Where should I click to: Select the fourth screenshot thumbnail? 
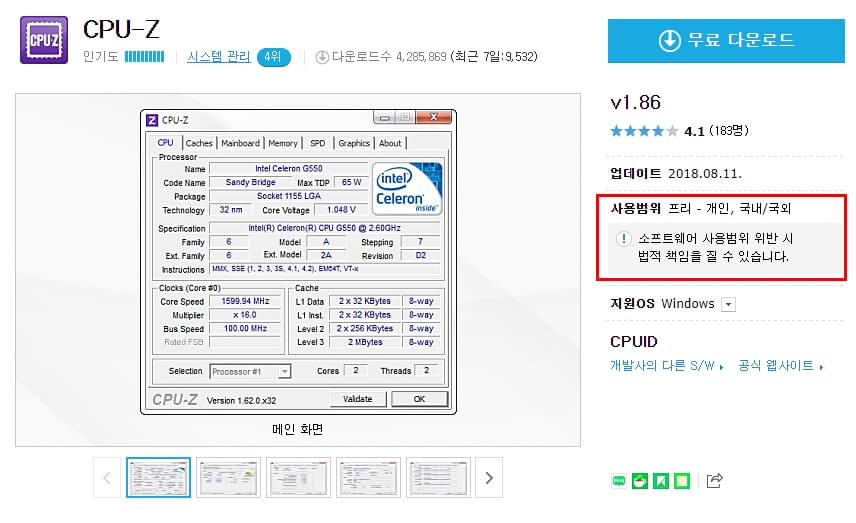[368, 478]
